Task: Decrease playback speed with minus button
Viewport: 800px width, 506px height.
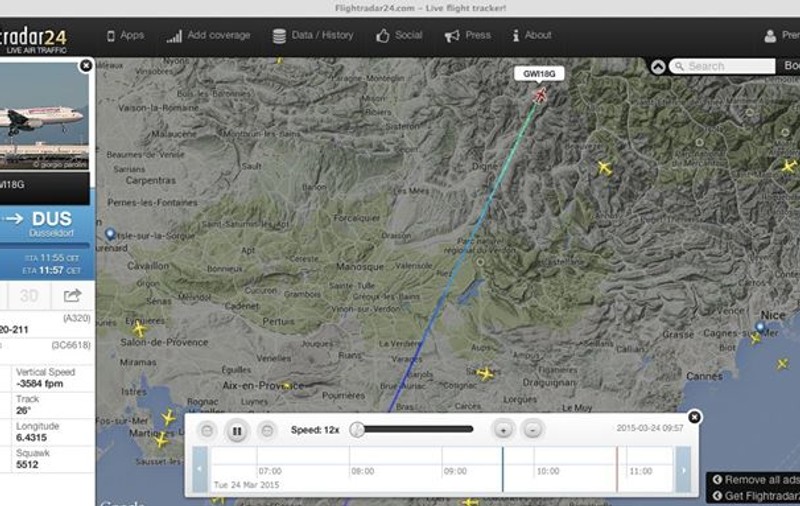Action: point(532,430)
